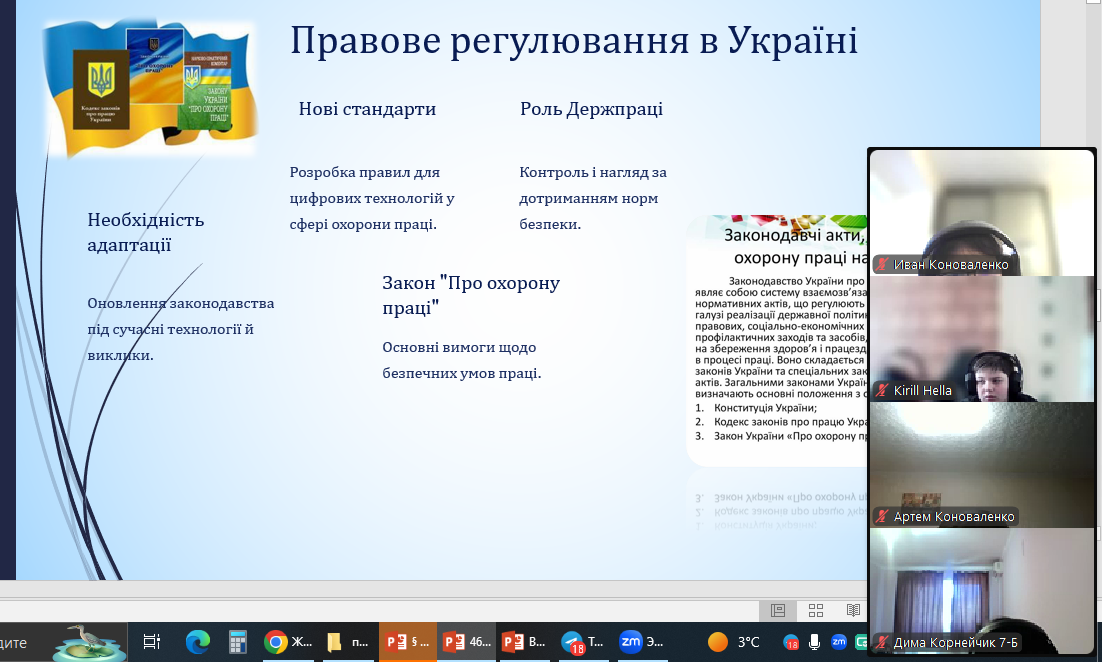The image size is (1102, 662).
Task: Switch to the PowerPoint window labeled В
Action: coord(526,642)
